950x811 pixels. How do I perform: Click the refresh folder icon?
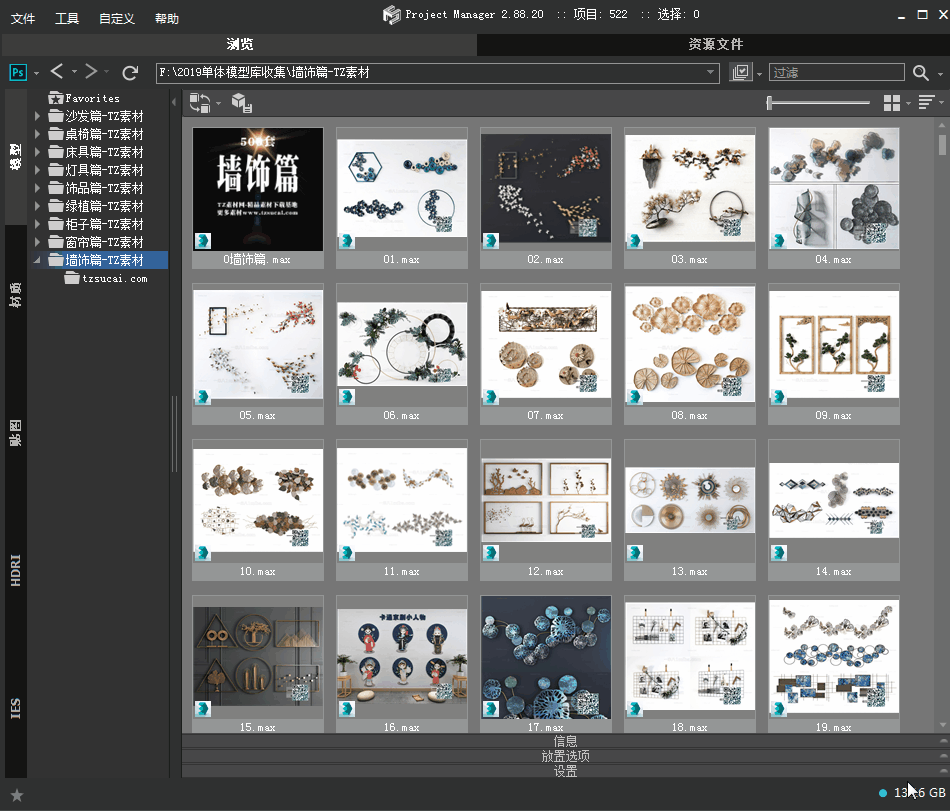click(130, 72)
